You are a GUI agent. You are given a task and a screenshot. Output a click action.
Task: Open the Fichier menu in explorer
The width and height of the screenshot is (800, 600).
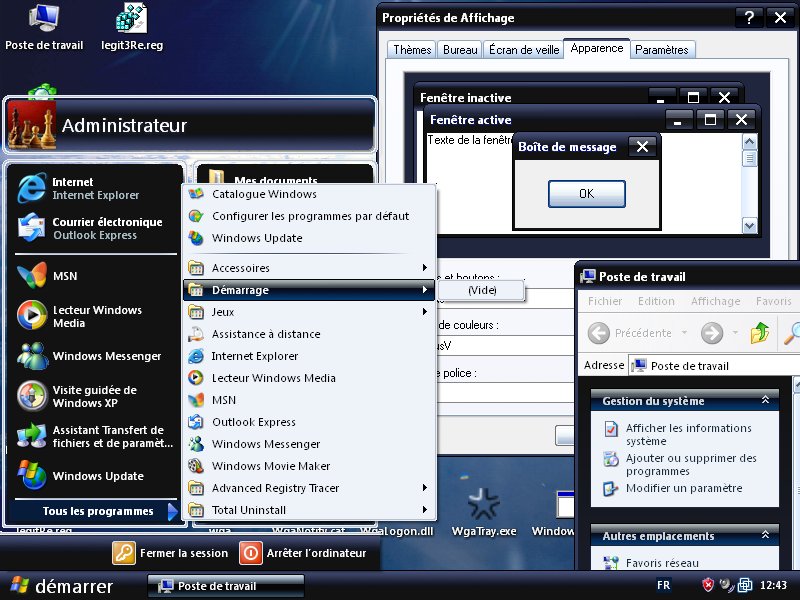coord(605,301)
